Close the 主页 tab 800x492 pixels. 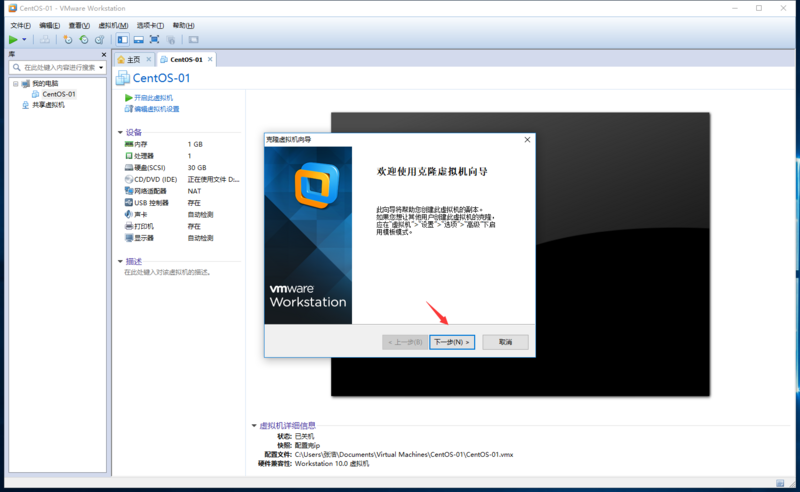click(148, 59)
